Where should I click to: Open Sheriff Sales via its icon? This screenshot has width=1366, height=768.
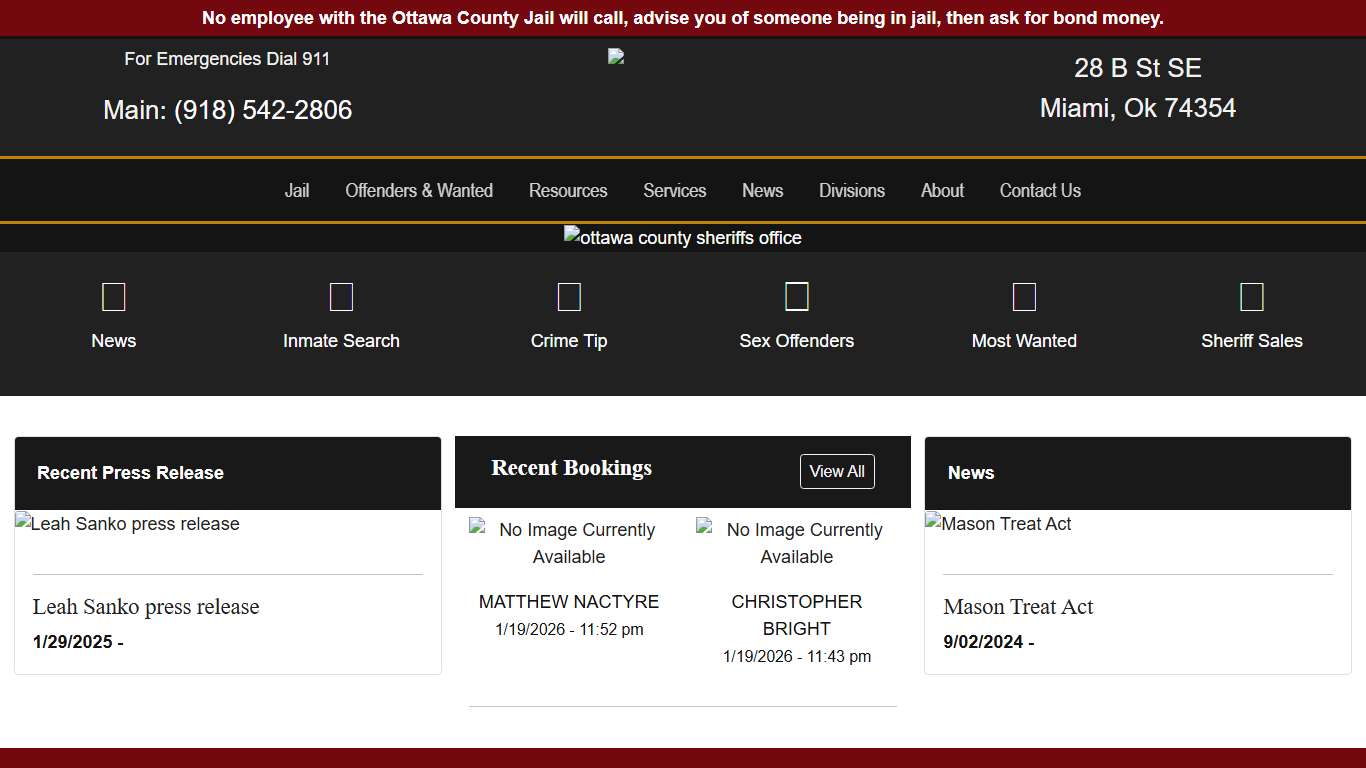pyautogui.click(x=1252, y=296)
